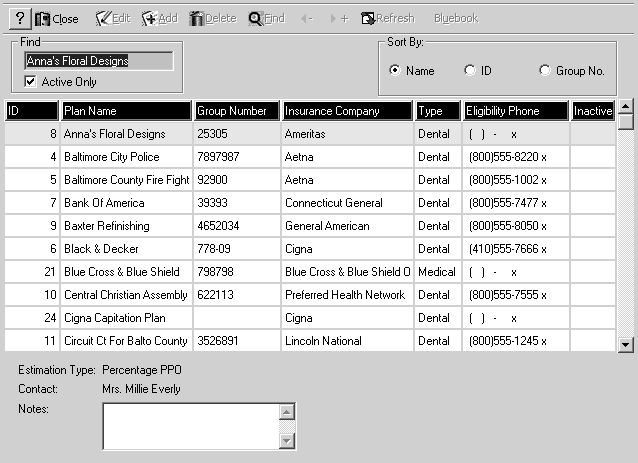The width and height of the screenshot is (638, 463).
Task: Click the Preferred Health Network cell
Action: [345, 295]
